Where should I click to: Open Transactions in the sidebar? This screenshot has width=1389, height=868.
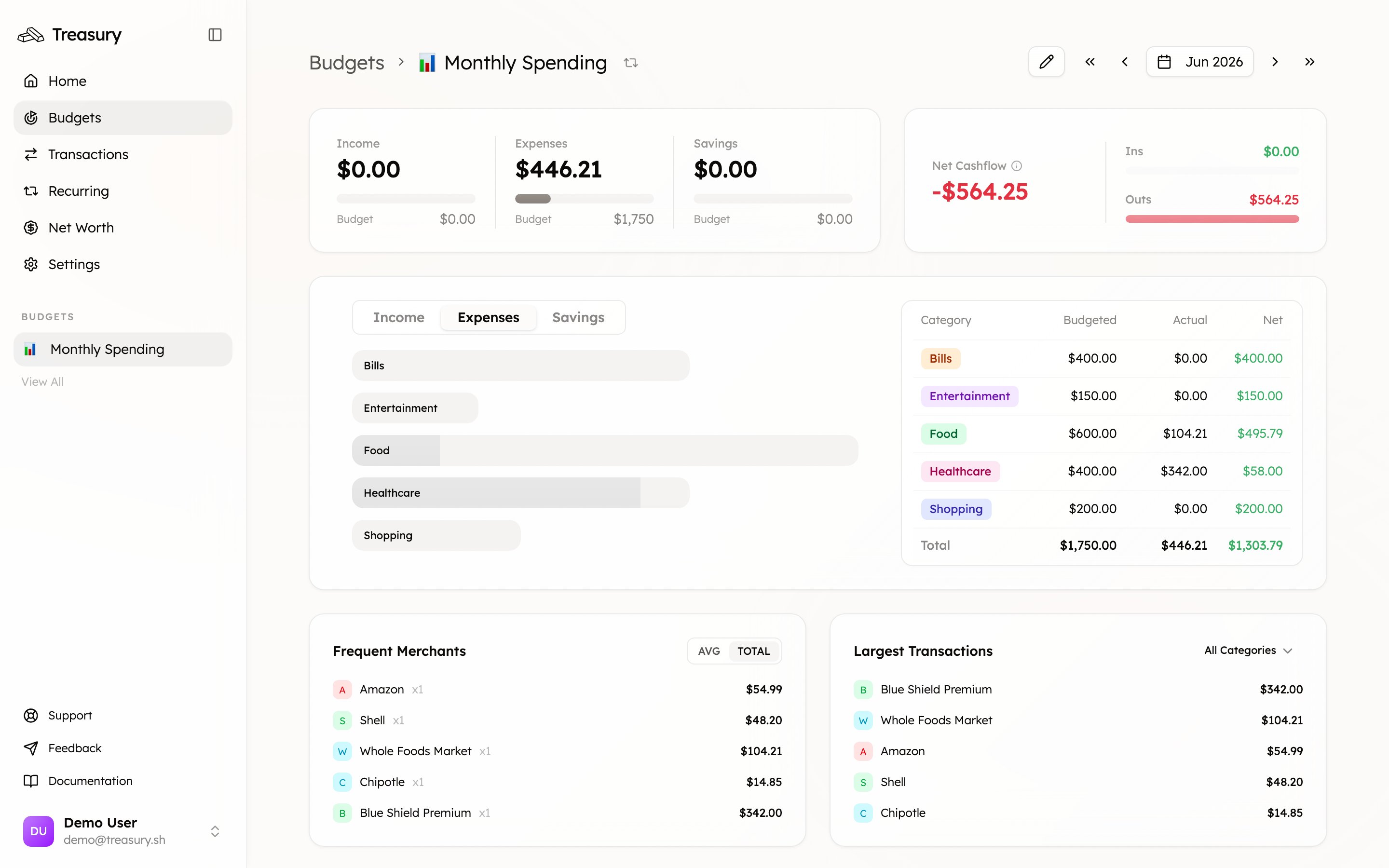coord(123,154)
